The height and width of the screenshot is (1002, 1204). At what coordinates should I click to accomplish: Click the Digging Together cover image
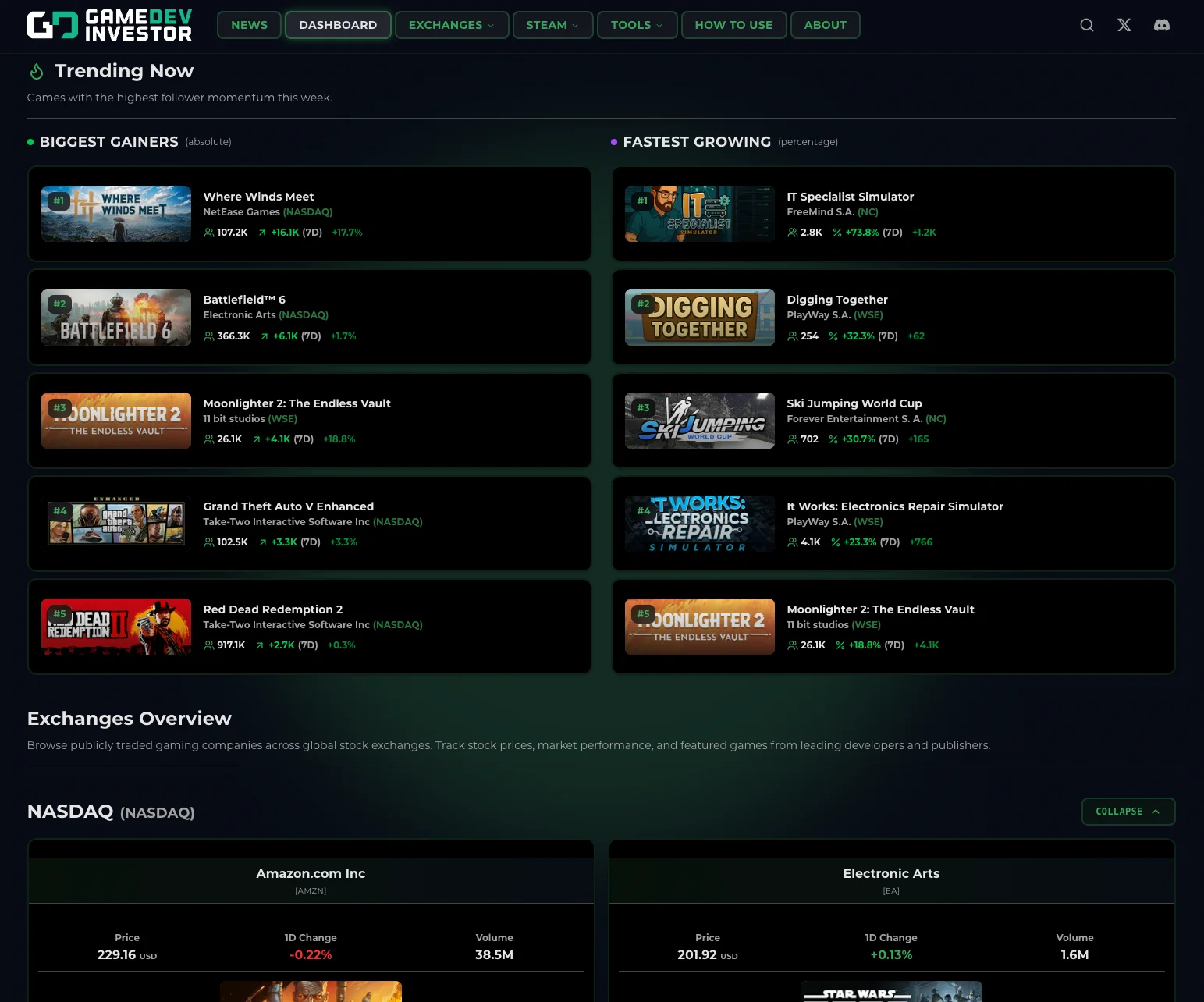699,317
